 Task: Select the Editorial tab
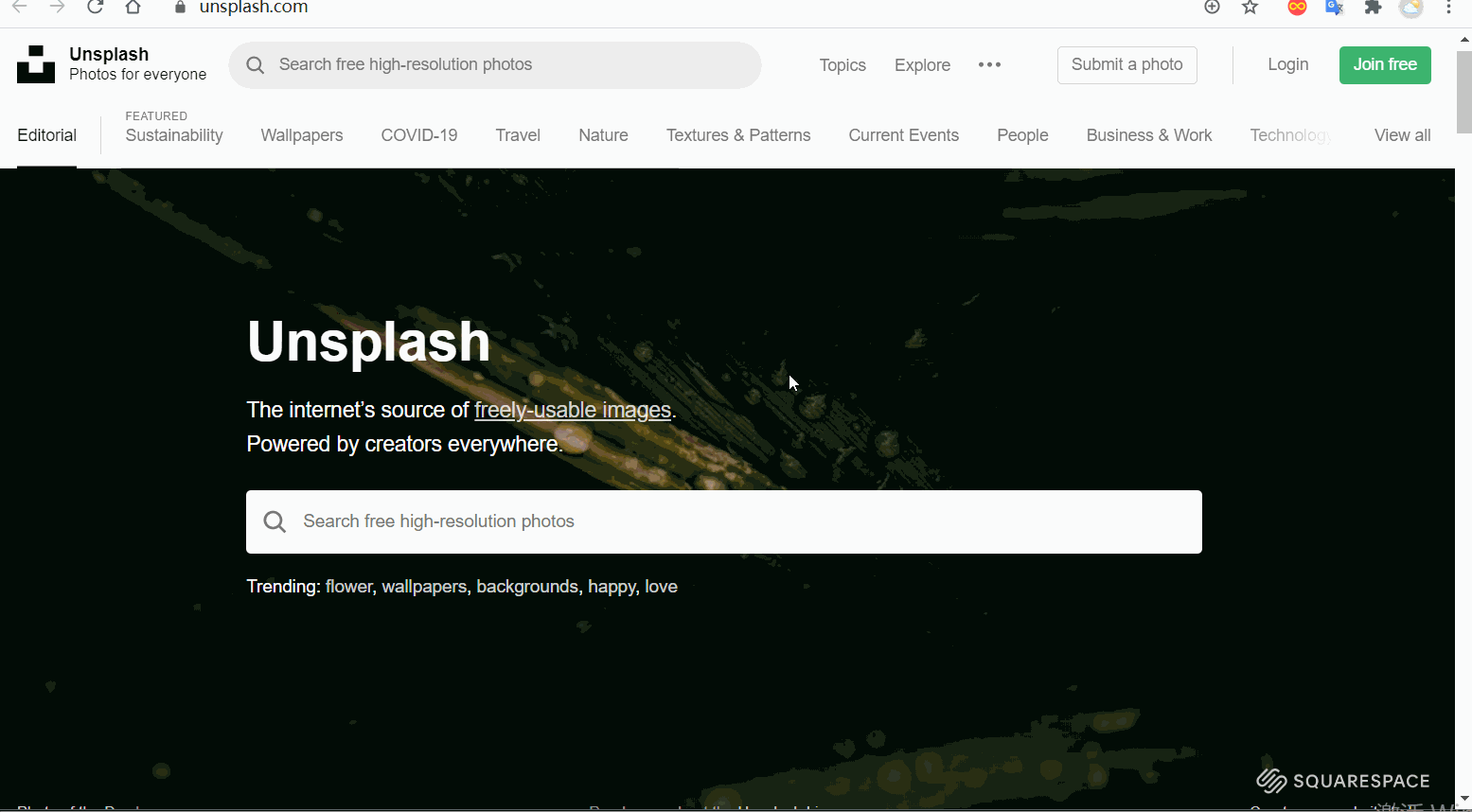click(46, 135)
